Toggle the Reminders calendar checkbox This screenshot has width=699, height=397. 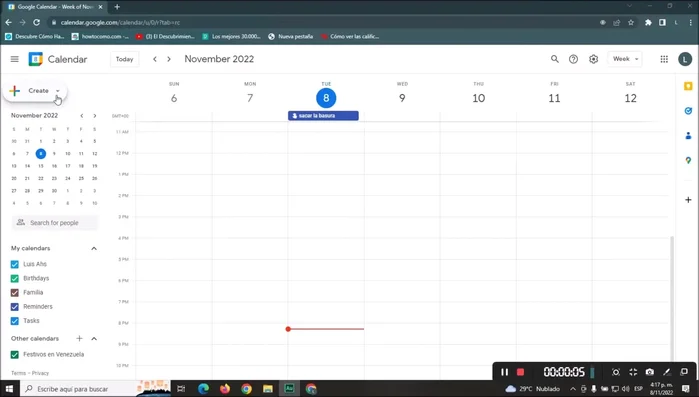coord(15,307)
